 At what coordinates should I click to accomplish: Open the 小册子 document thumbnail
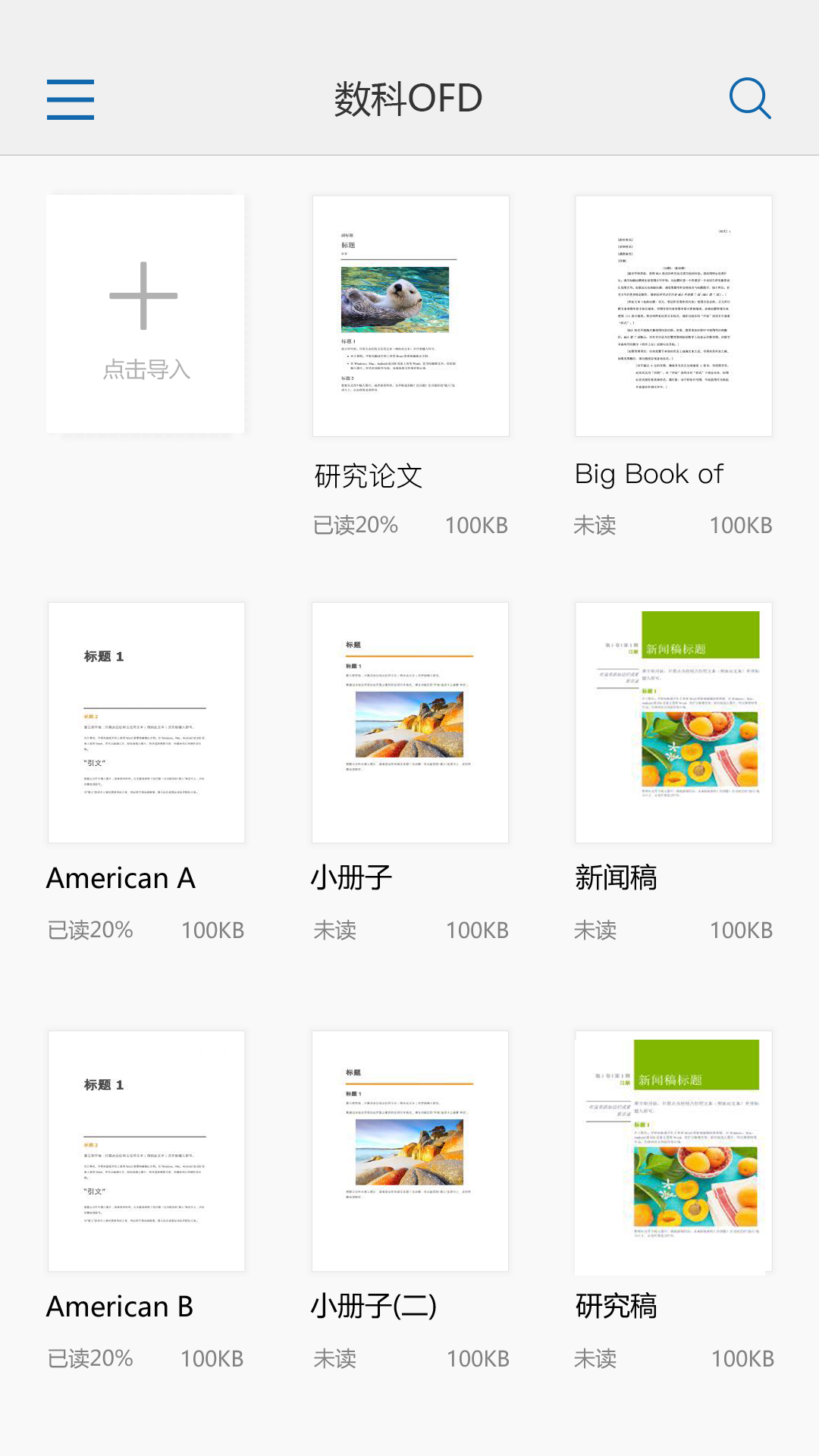410,722
